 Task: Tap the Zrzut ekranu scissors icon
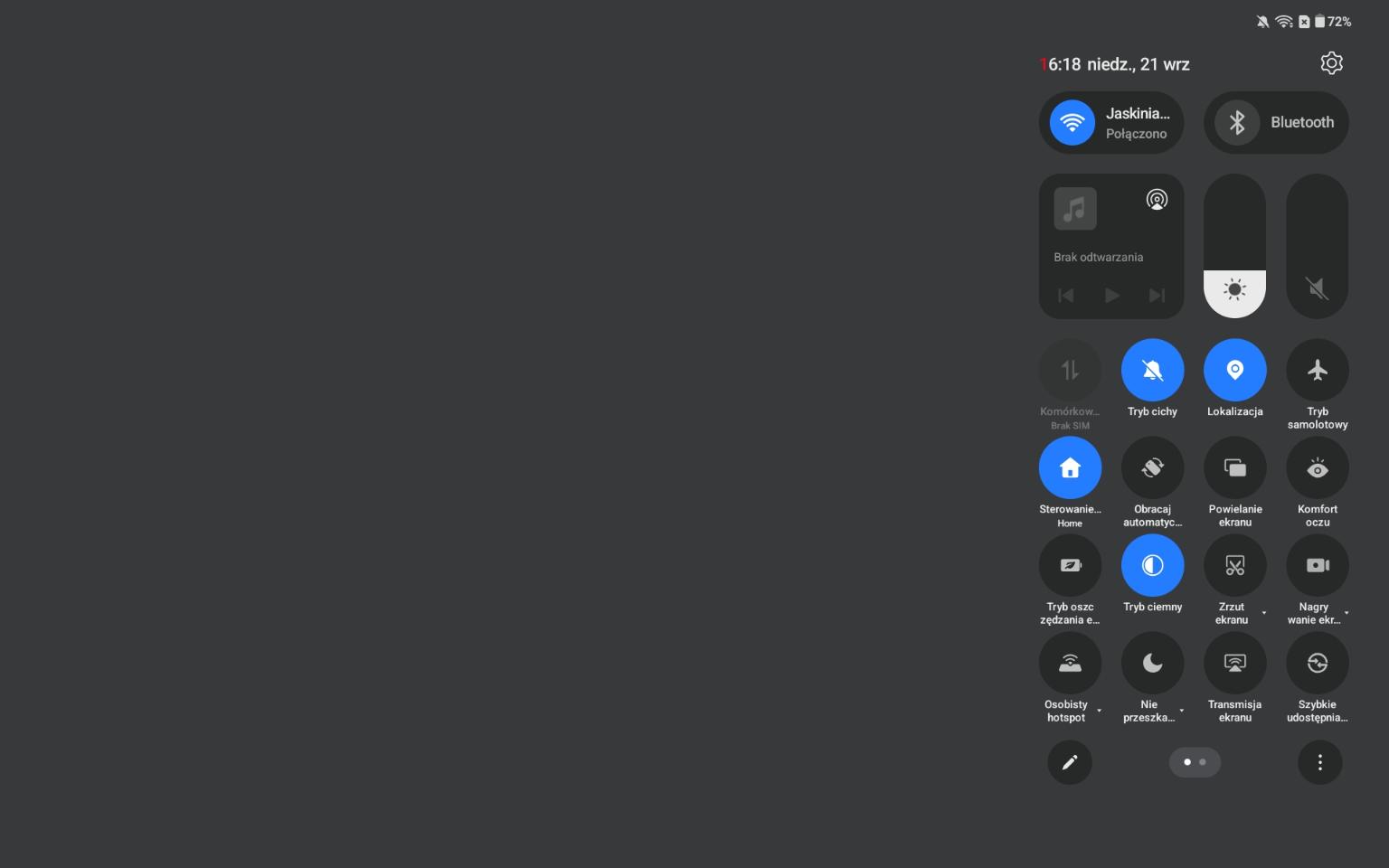1234,566
